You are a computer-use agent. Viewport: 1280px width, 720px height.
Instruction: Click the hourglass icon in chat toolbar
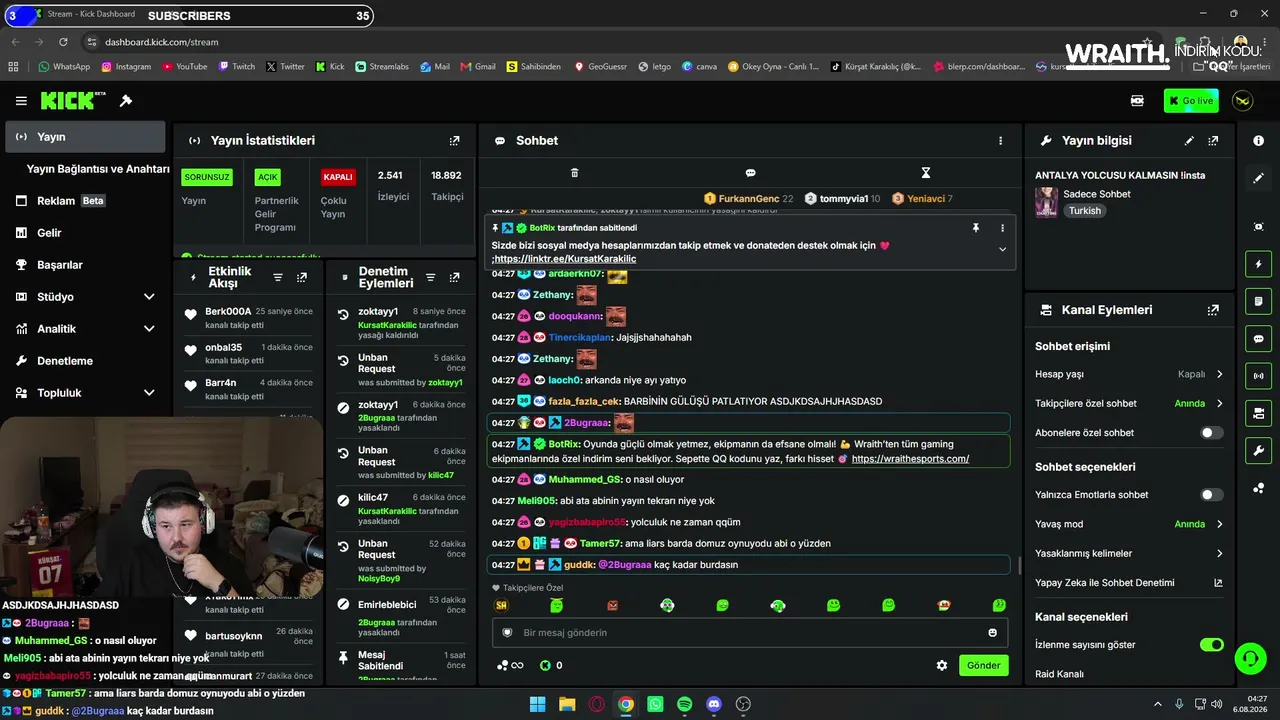click(x=926, y=173)
